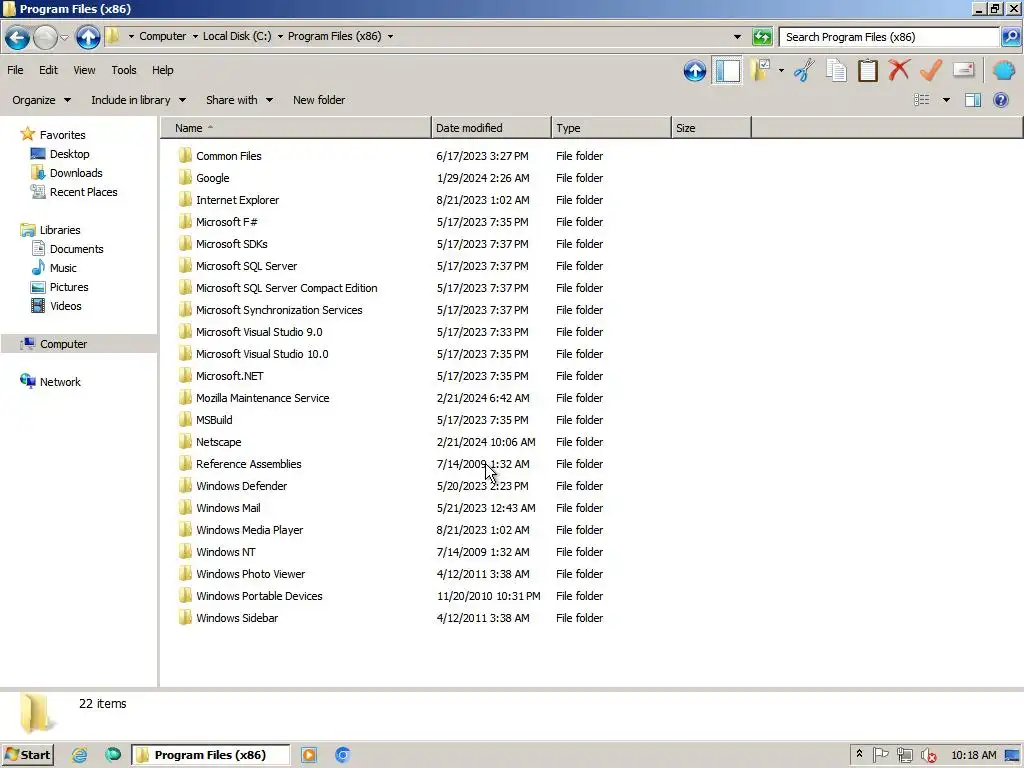Screen dimensions: 1024x768
Task: Click the clipboard Paste icon
Action: (x=868, y=71)
